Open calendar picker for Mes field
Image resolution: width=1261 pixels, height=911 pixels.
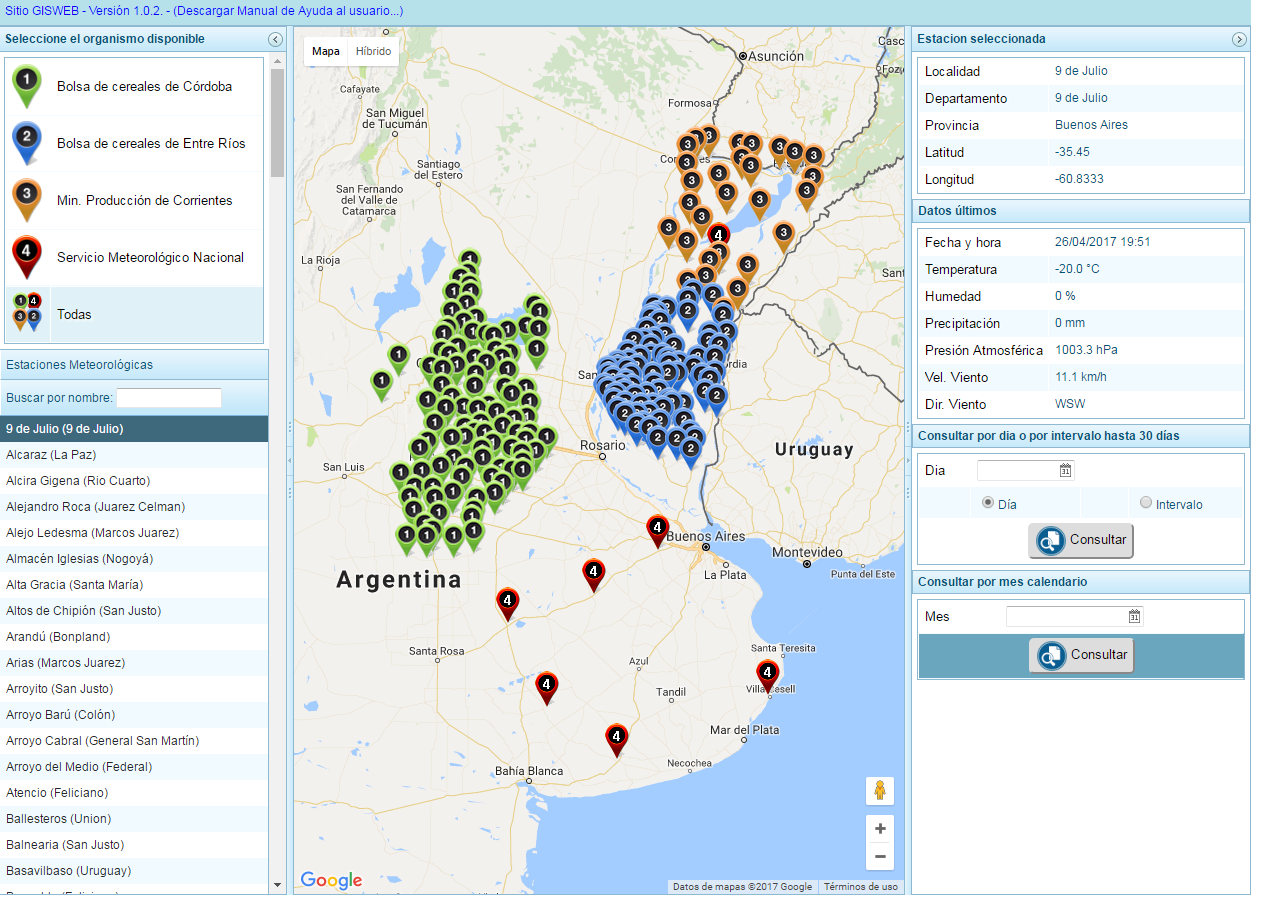coord(1134,616)
